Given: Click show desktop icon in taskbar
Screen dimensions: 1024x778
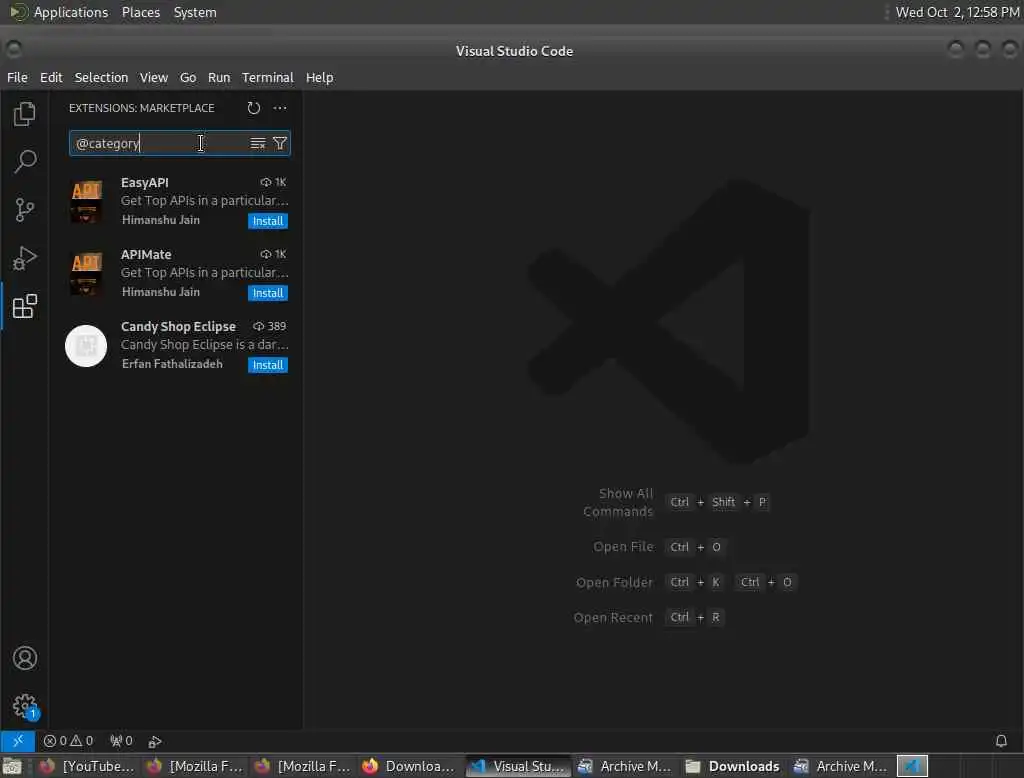Looking at the screenshot, I should (12, 766).
